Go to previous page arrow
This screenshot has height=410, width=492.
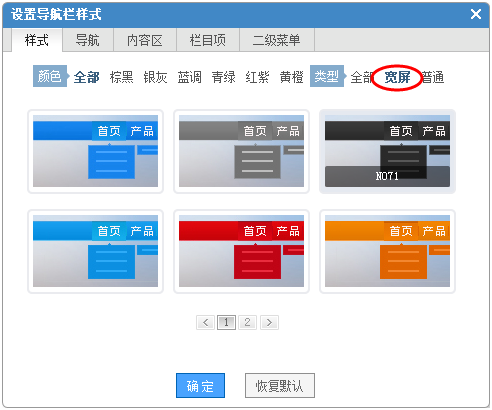point(205,322)
